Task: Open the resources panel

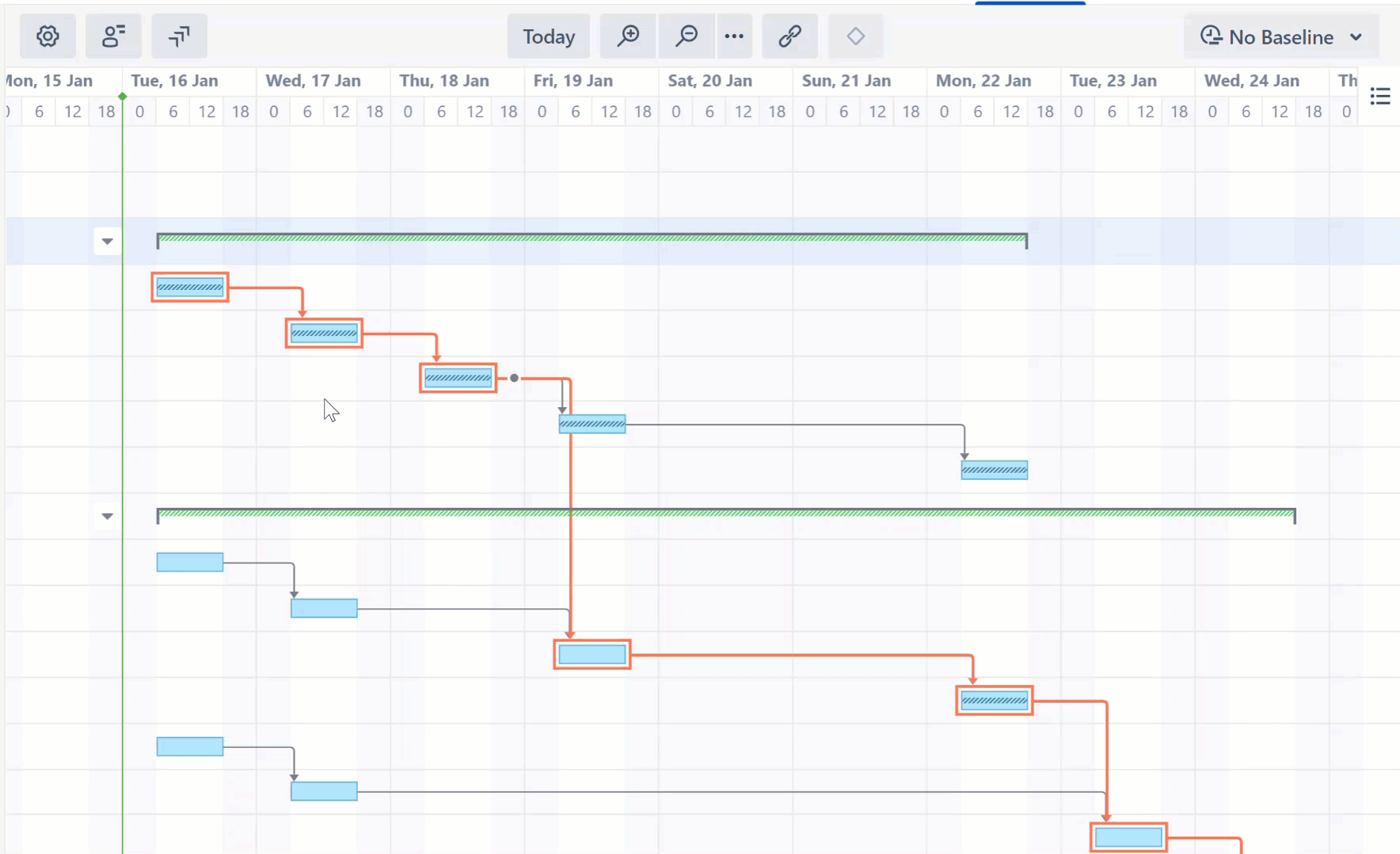Action: (113, 36)
